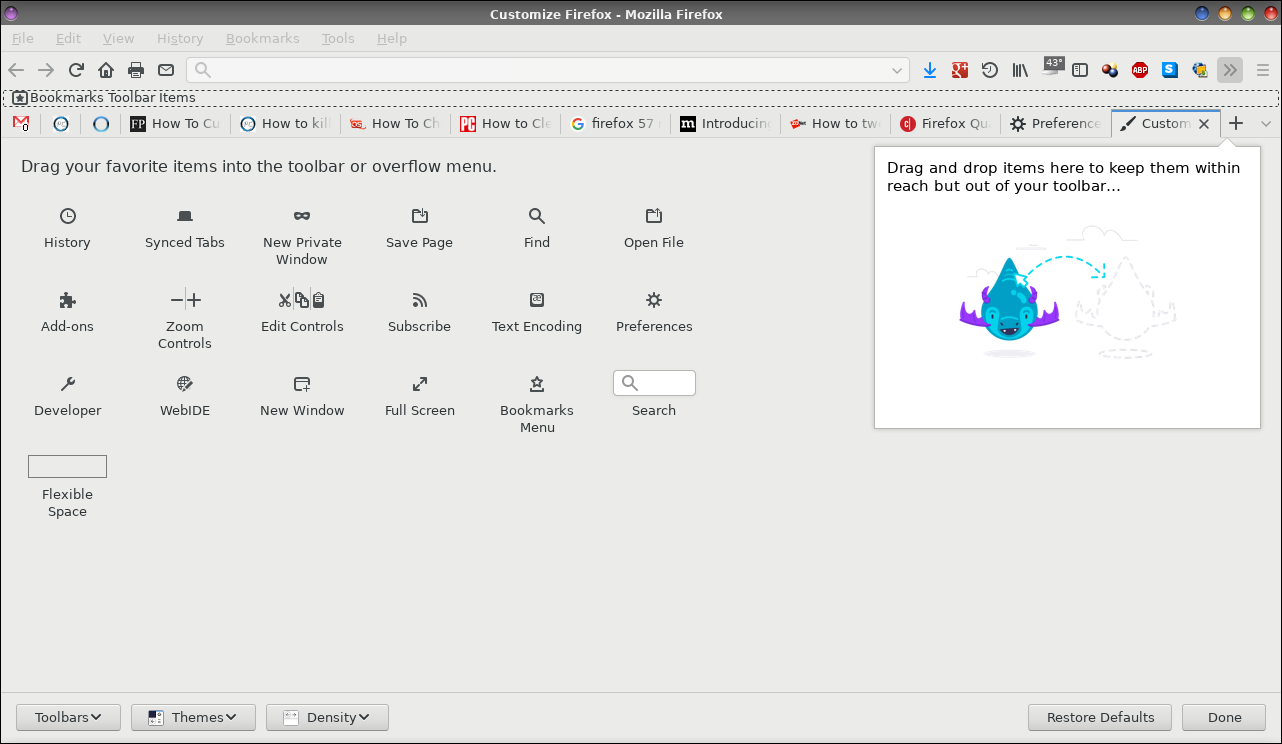This screenshot has height=744, width=1282.
Task: Click the Developer wrench icon
Action: (x=67, y=384)
